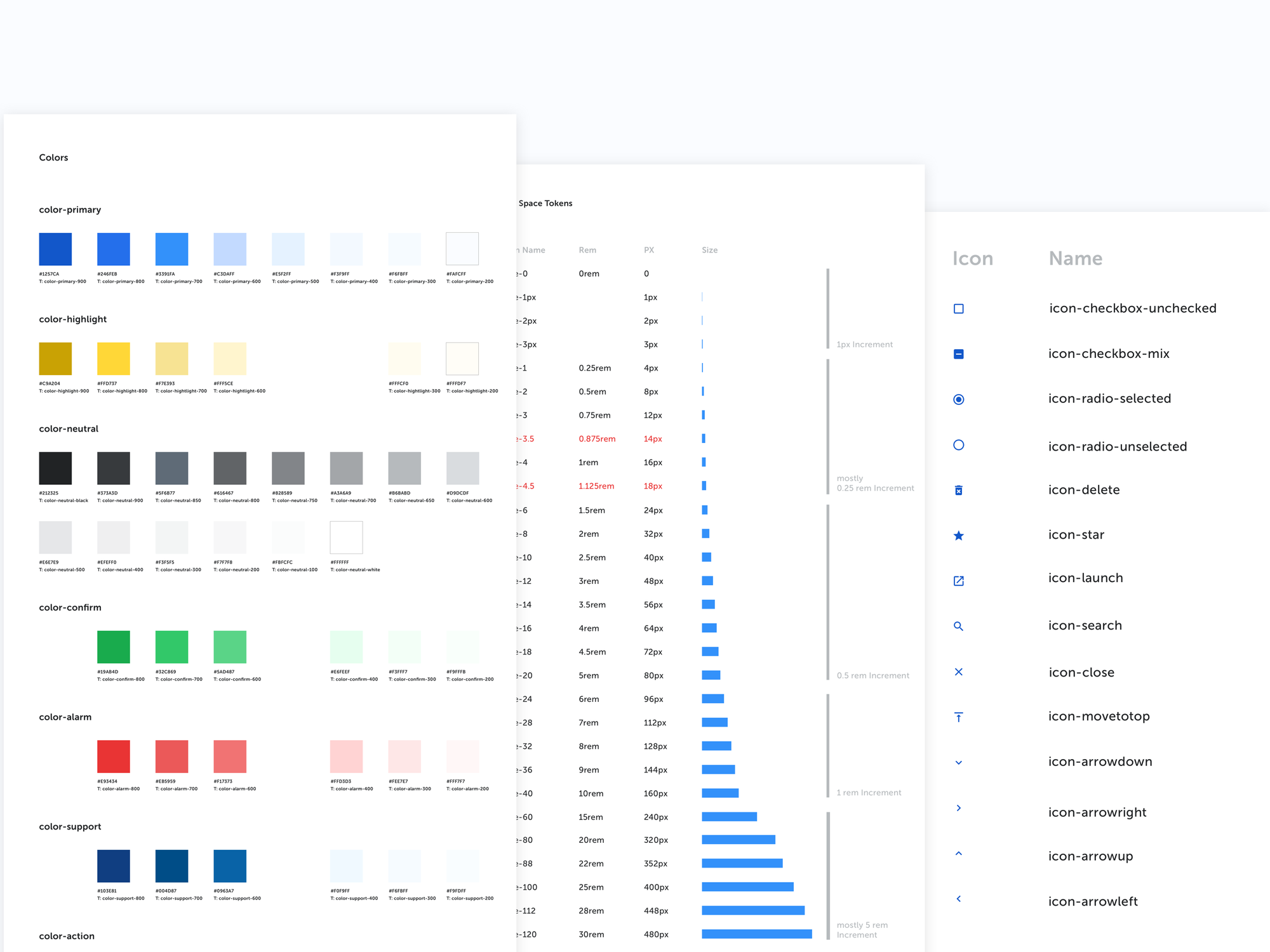Click the Space Tokens heading
This screenshot has width=1270, height=952.
pyautogui.click(x=545, y=203)
